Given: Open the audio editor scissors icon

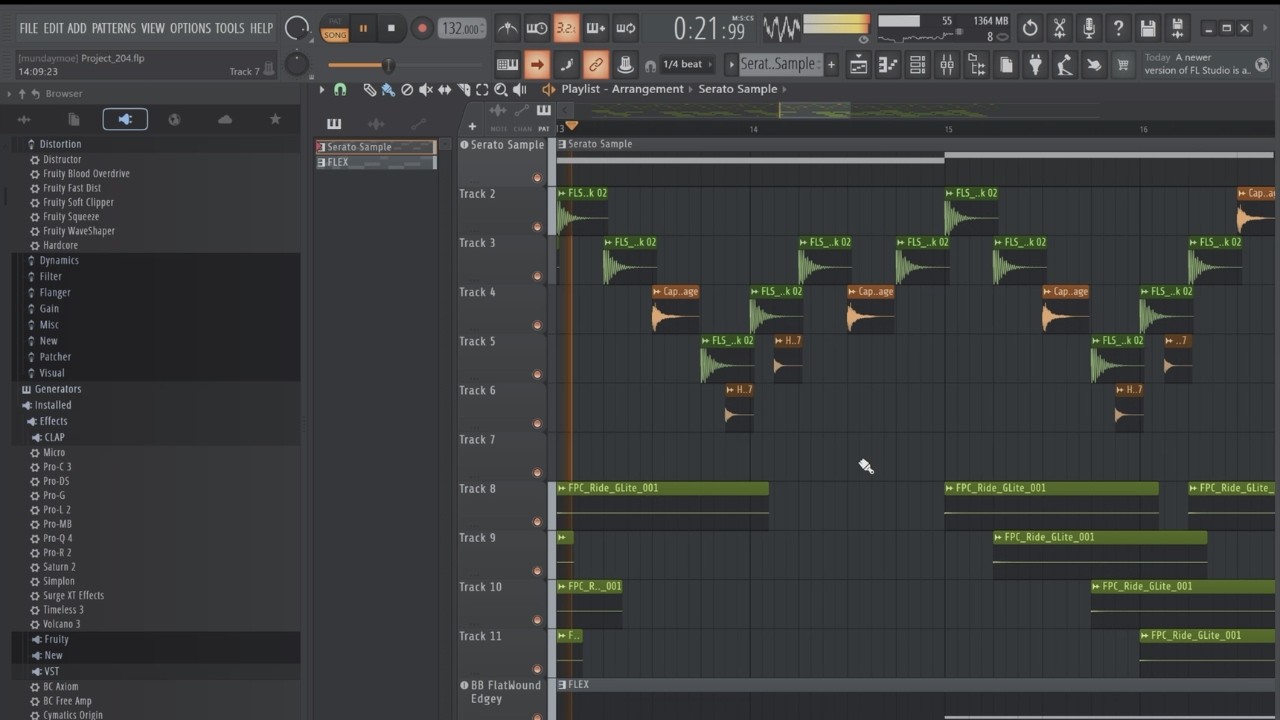Looking at the screenshot, I should 1060,28.
